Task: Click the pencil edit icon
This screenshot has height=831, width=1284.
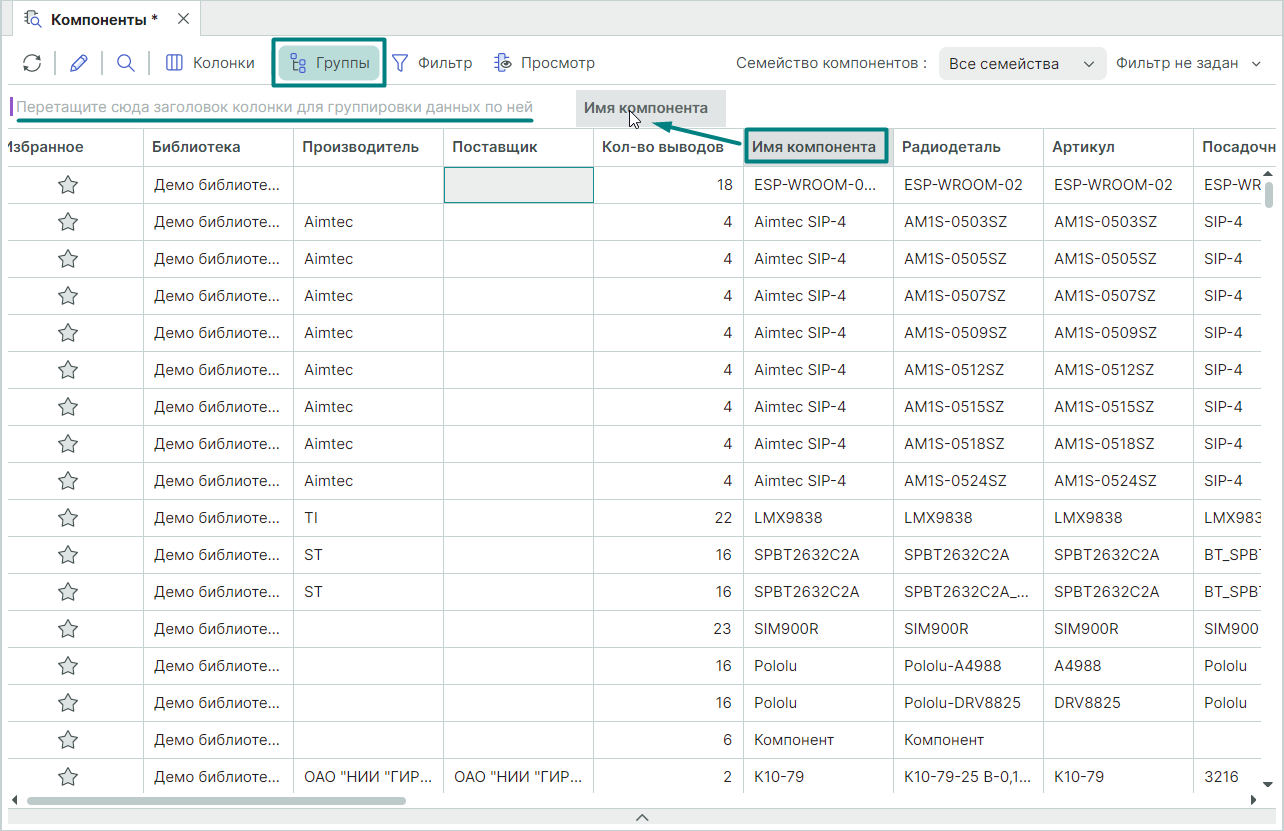Action: (79, 63)
